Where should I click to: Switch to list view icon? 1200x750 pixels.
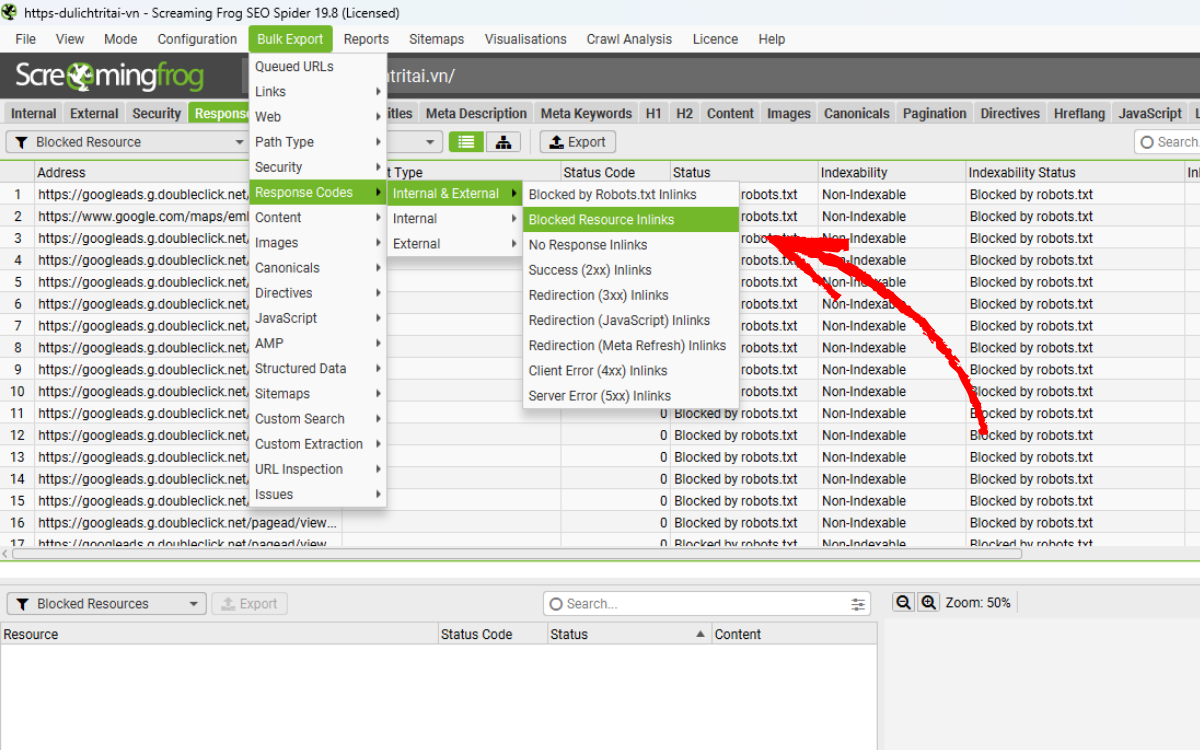coord(466,142)
